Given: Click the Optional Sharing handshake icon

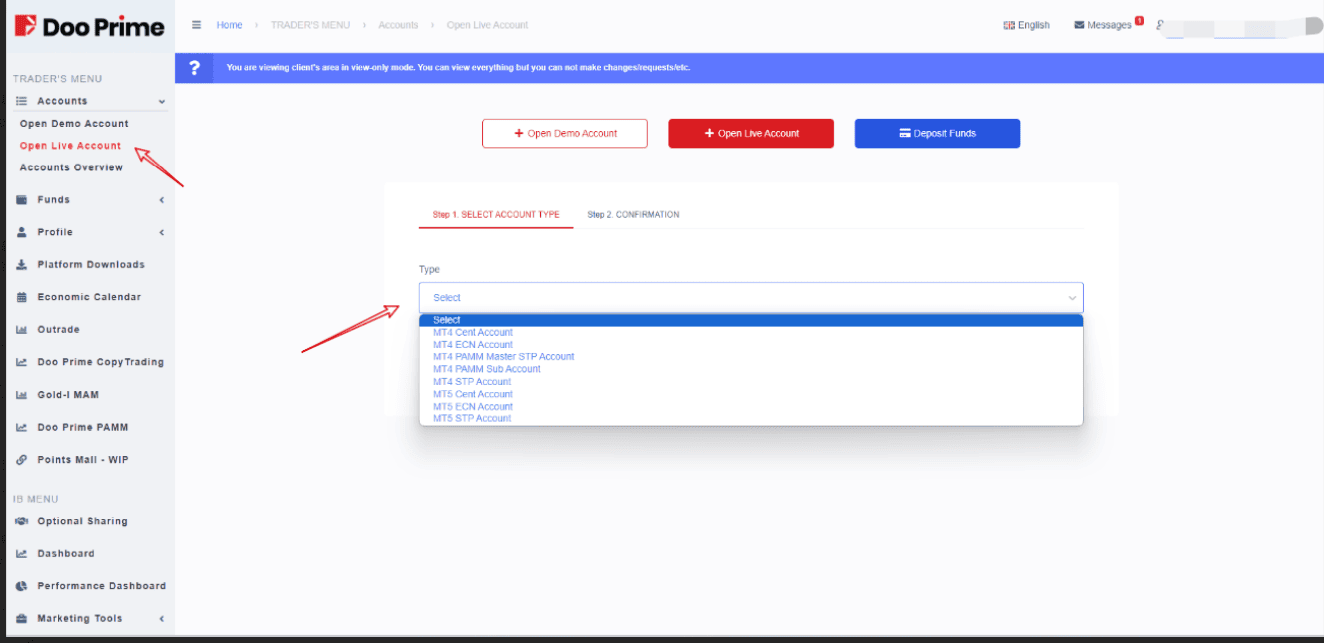Looking at the screenshot, I should (21, 521).
